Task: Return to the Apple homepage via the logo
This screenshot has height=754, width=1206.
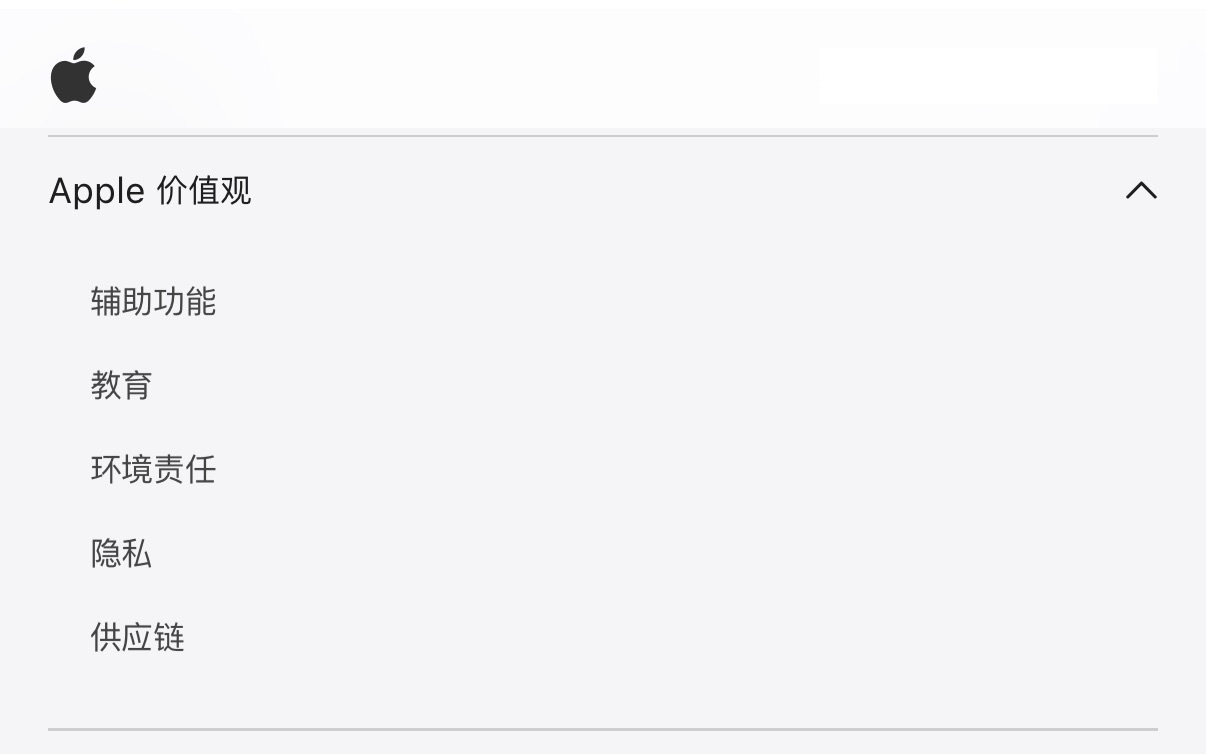Action: pos(74,75)
